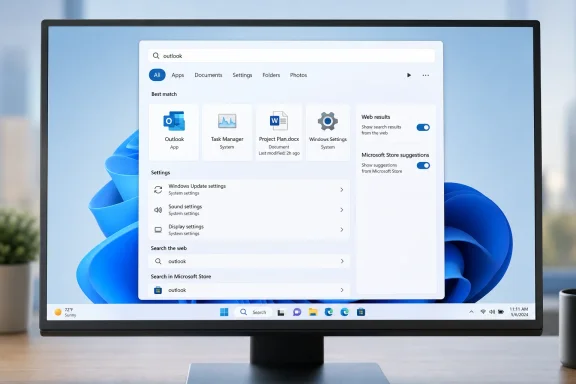Open the three-dots more options menu
Viewport: 576px width, 384px height.
[425, 75]
